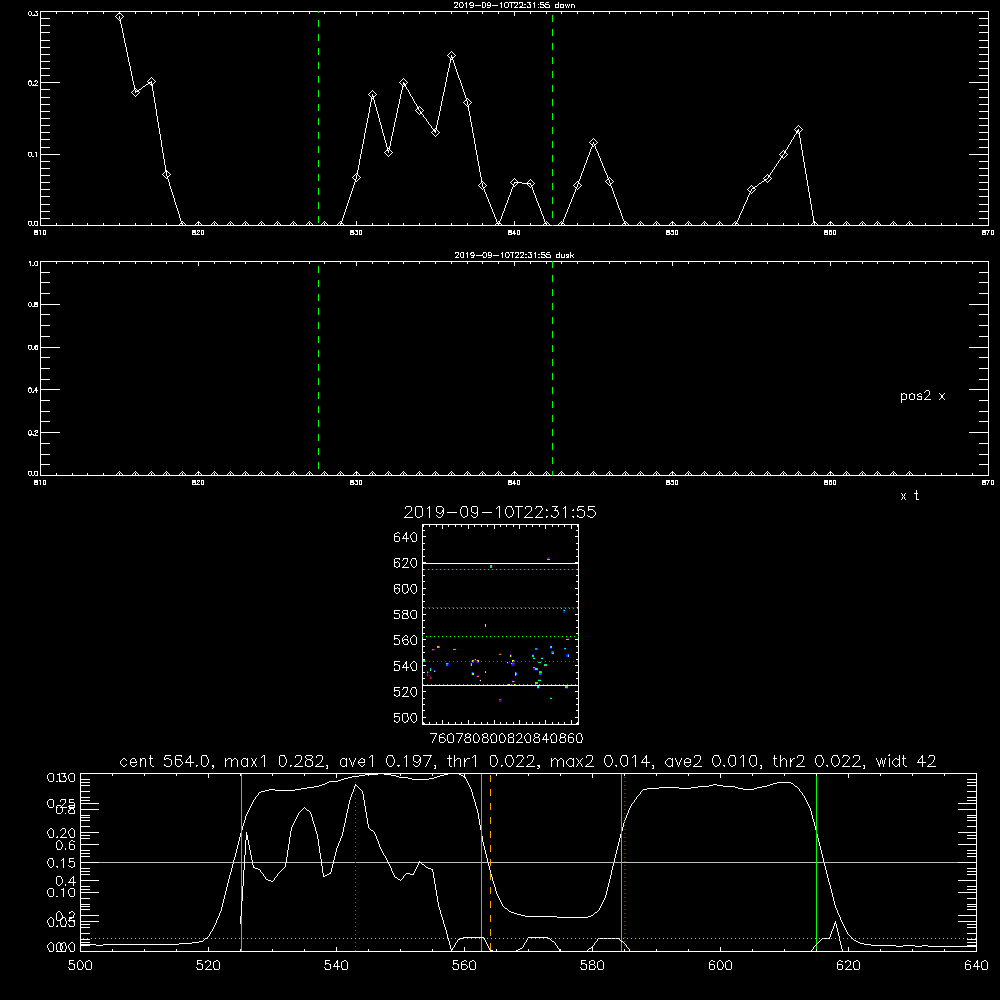Click right green dashed line in dusk plot
The height and width of the screenshot is (1000, 1000).
(x=552, y=368)
